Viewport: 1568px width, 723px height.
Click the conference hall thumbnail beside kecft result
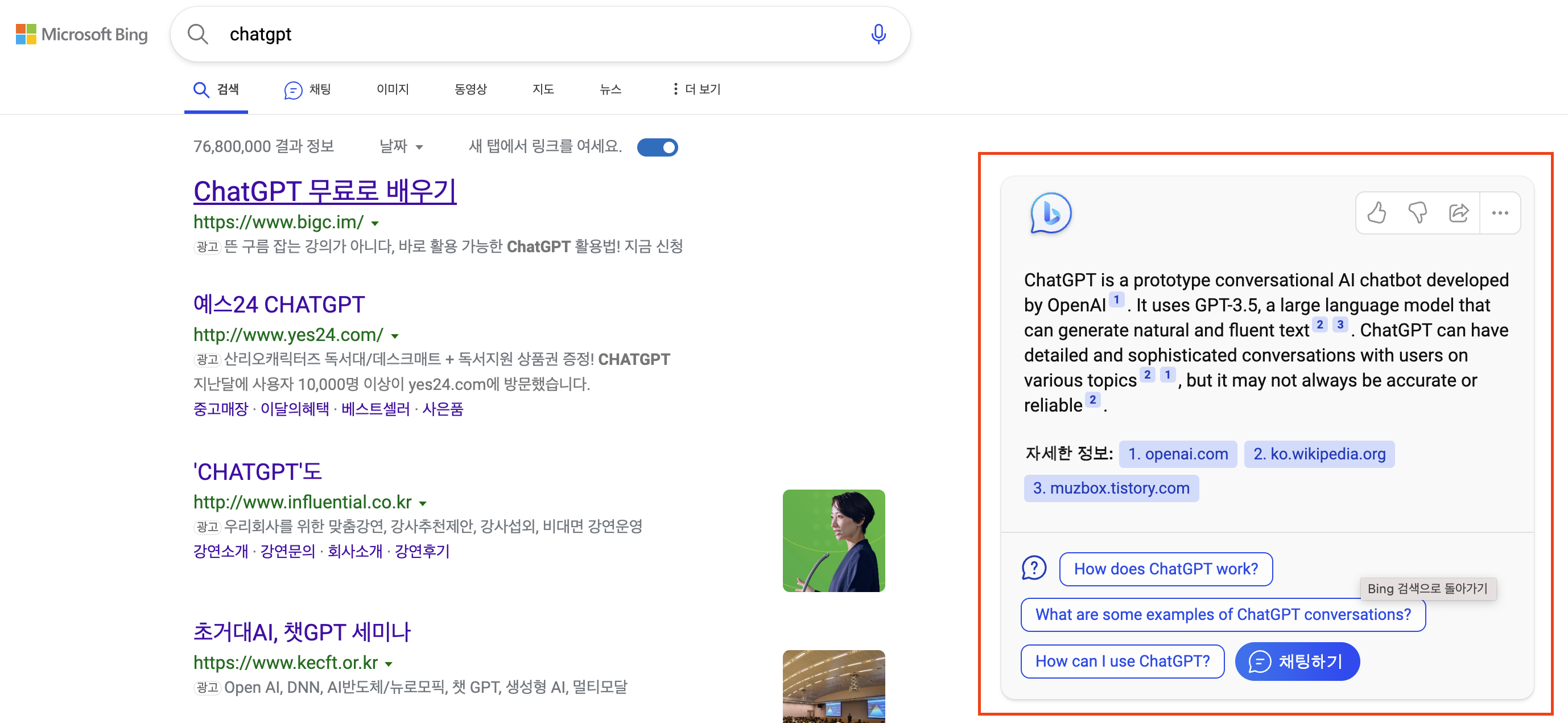coord(833,687)
